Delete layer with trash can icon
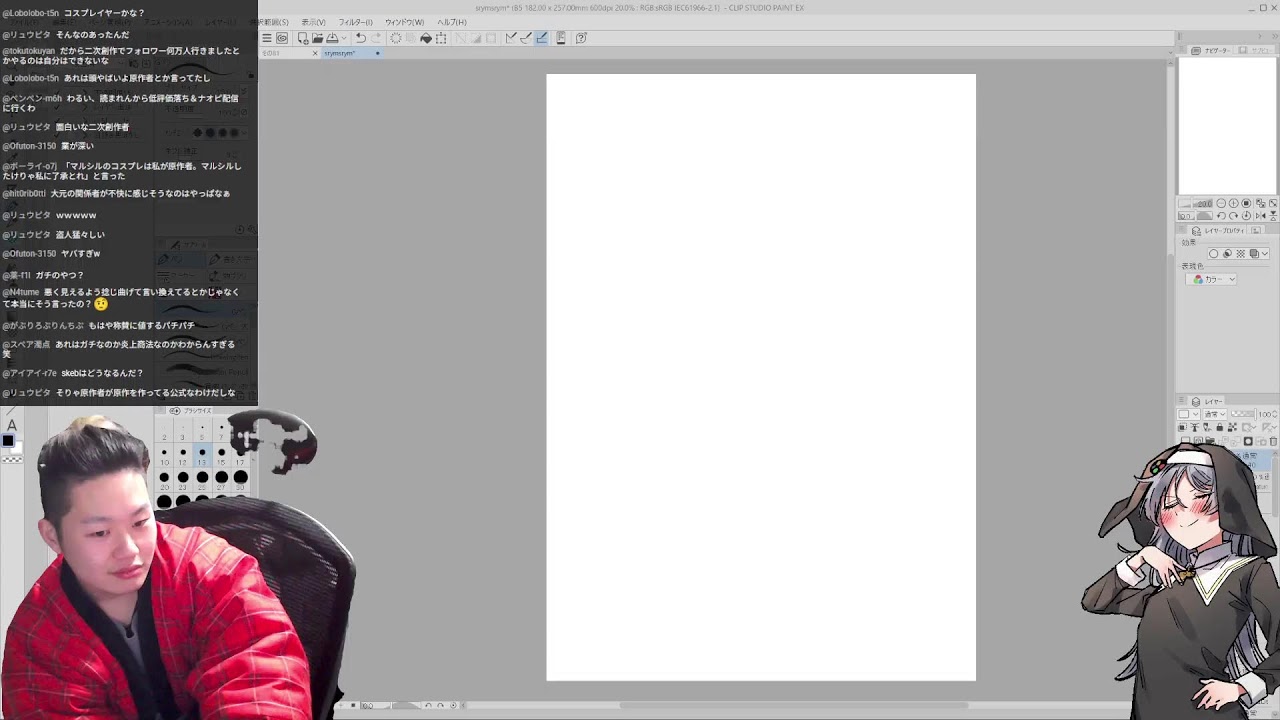1280x720 pixels. pyautogui.click(x=1273, y=441)
